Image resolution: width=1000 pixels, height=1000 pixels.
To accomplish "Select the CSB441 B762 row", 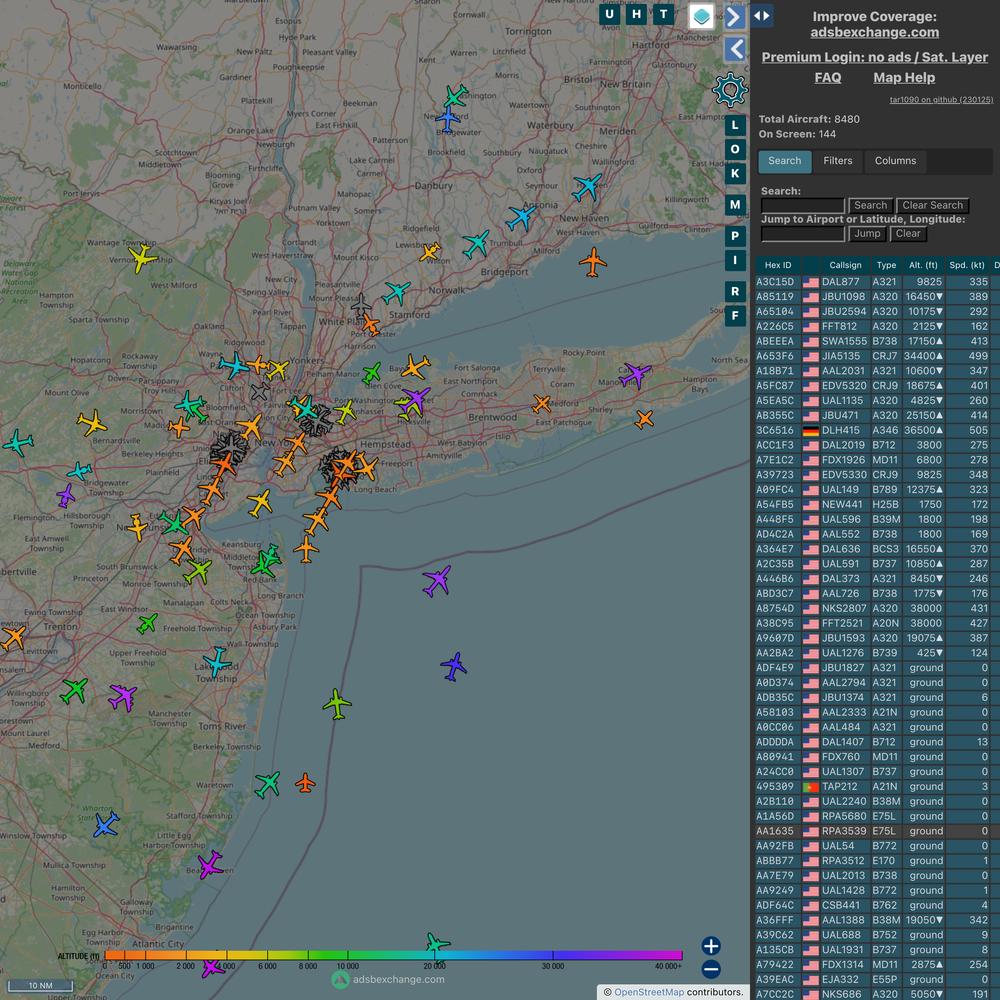I will 877,906.
